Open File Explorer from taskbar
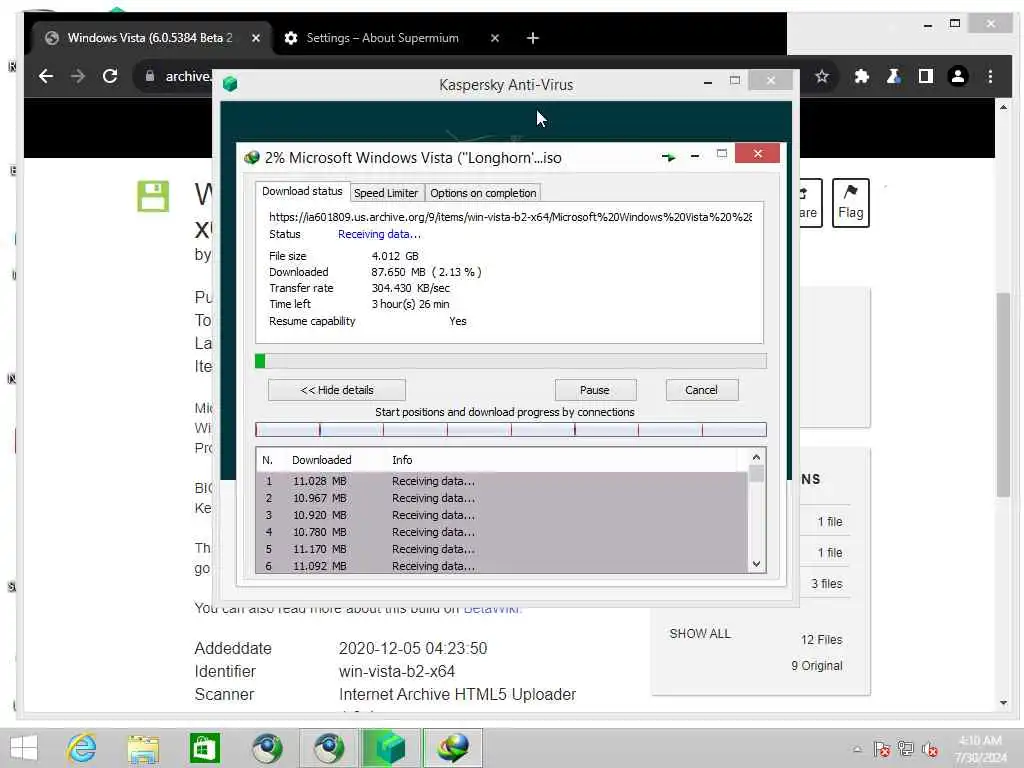The height and width of the screenshot is (768, 1024). [x=143, y=748]
